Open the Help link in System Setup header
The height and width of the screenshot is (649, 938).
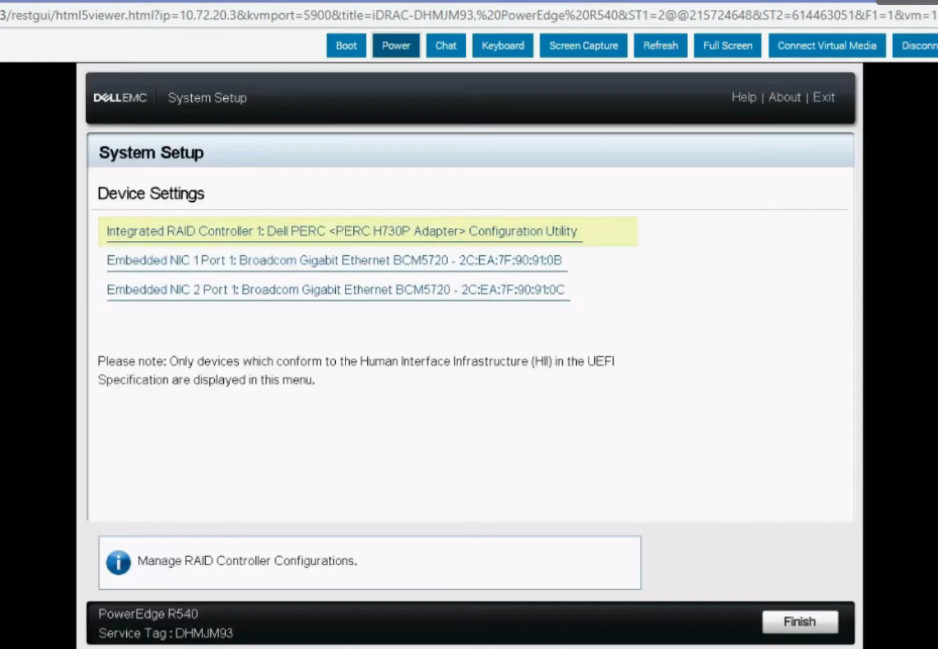coord(744,97)
